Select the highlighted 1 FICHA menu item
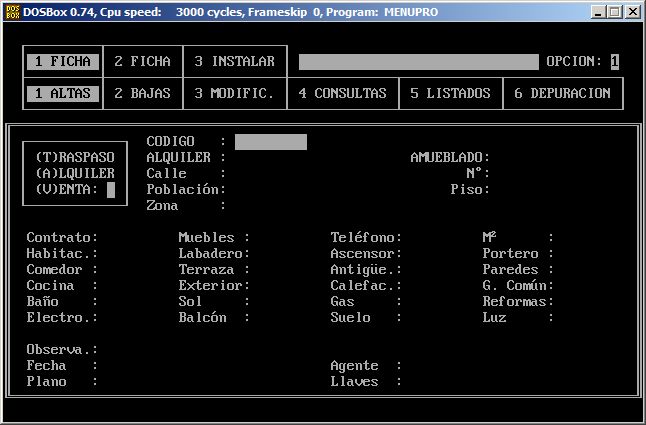 pos(62,61)
